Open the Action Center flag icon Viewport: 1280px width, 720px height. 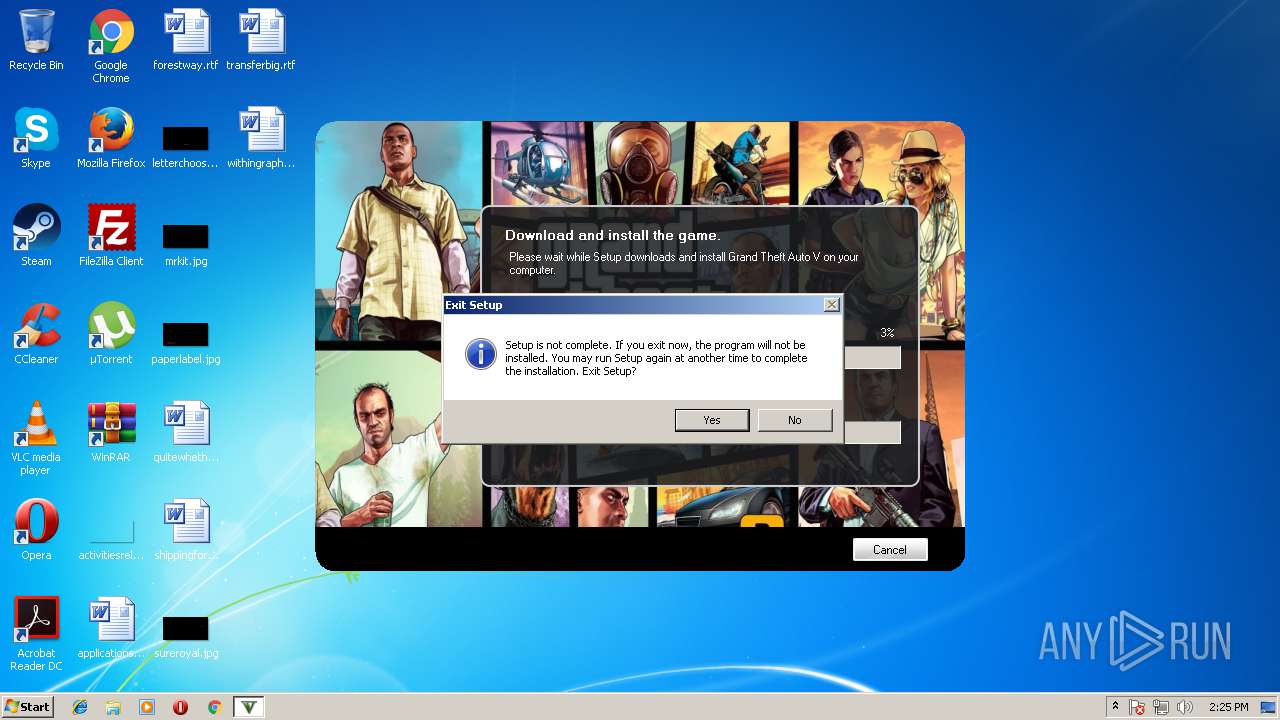pyautogui.click(x=1138, y=707)
